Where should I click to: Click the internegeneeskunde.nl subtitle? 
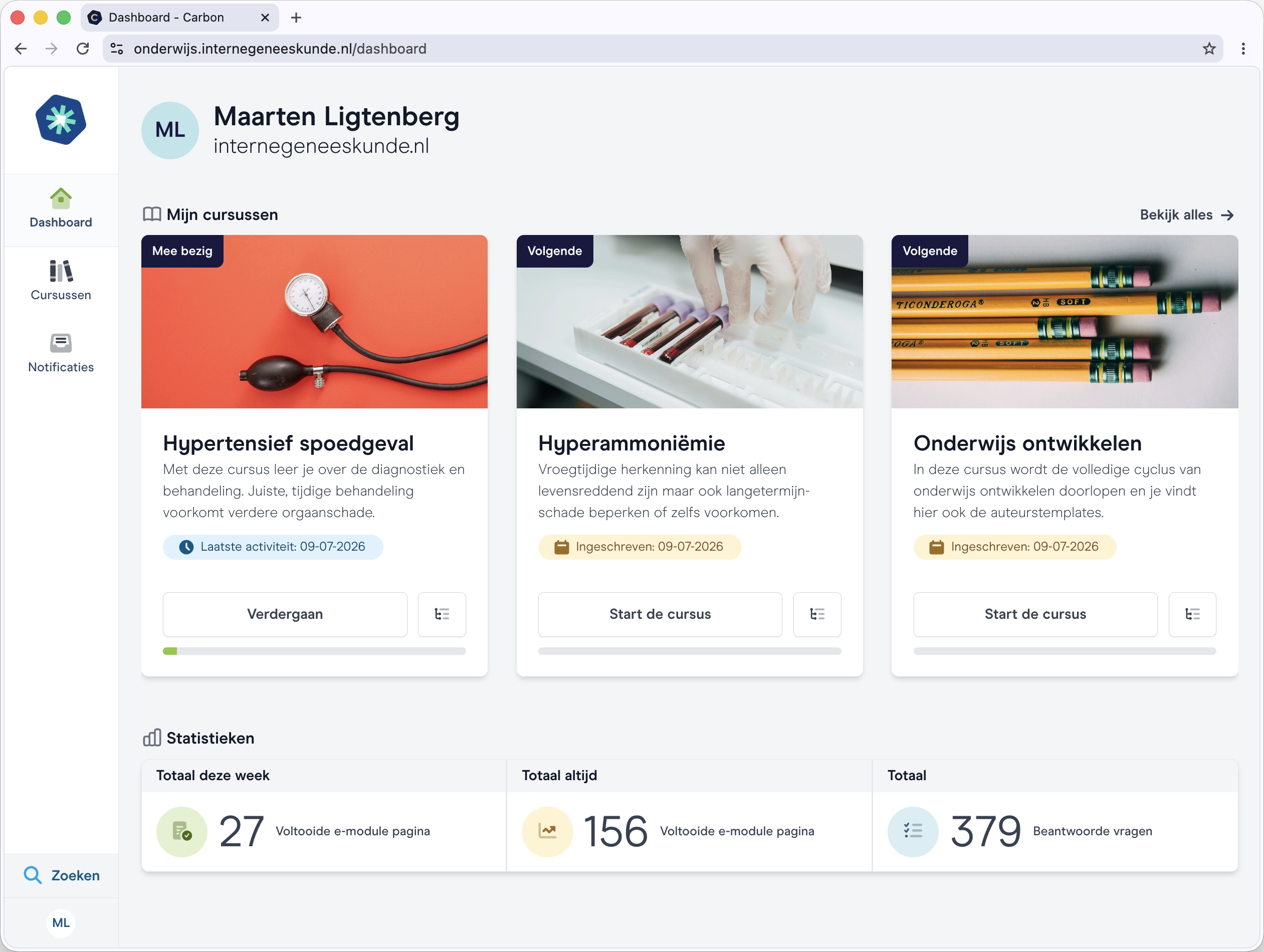(x=321, y=146)
